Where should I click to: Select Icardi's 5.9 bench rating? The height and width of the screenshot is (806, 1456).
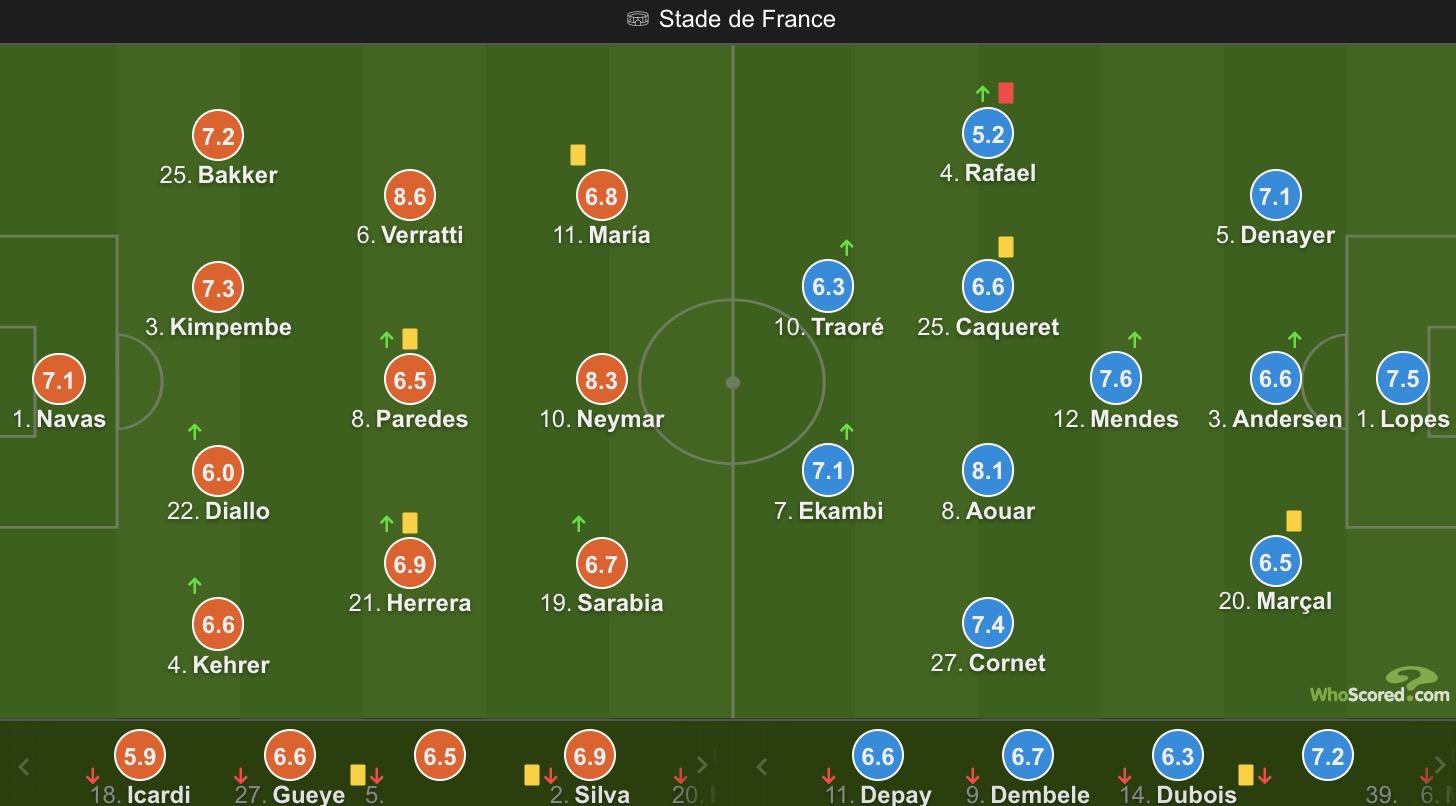pyautogui.click(x=140, y=757)
